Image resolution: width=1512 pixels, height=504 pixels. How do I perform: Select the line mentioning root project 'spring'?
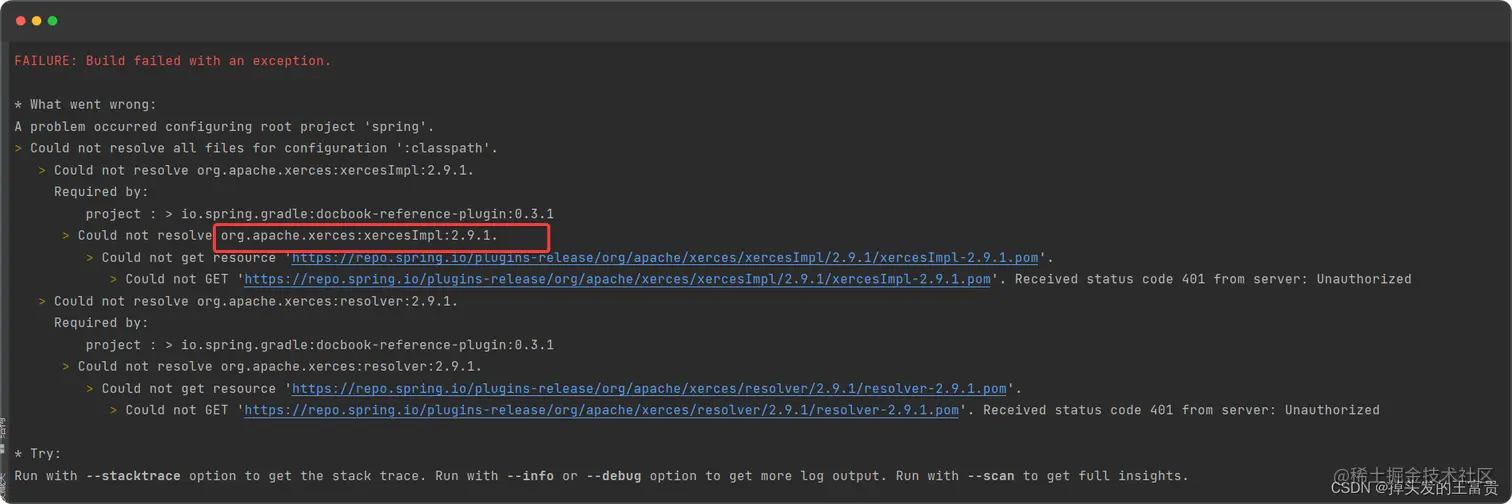pyautogui.click(x=224, y=127)
